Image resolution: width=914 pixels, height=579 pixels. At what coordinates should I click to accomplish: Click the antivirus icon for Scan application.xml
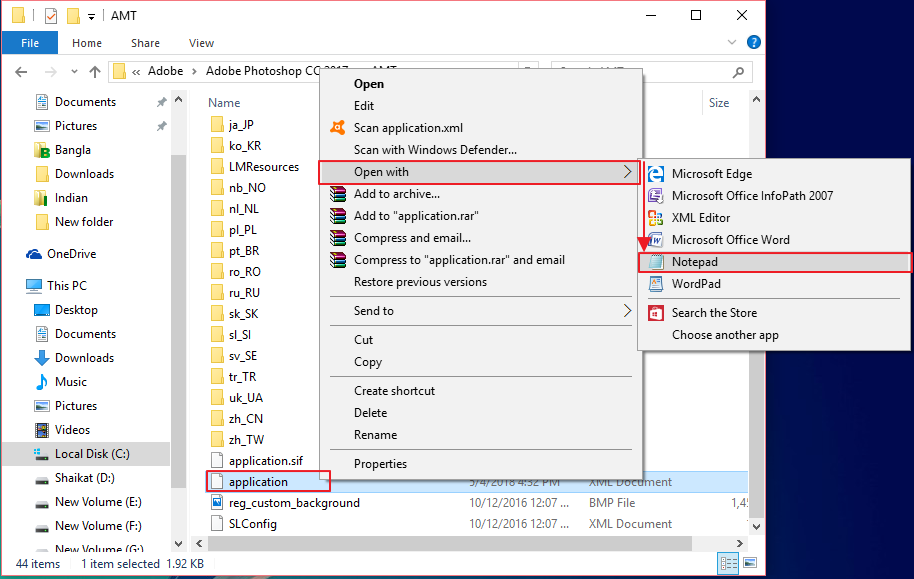[336, 128]
